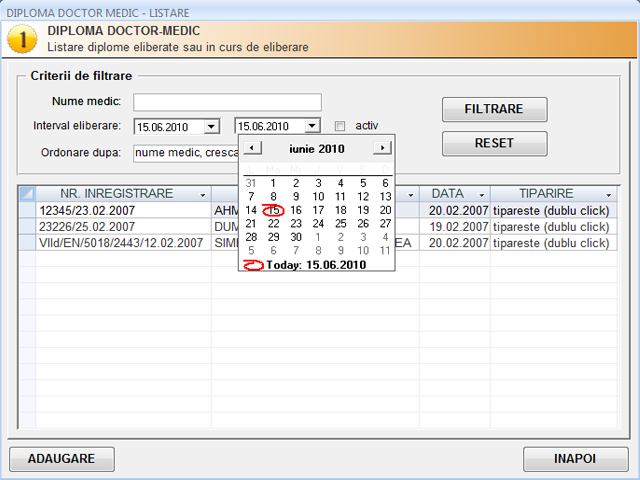Open the second interval date dropdown

tap(312, 126)
